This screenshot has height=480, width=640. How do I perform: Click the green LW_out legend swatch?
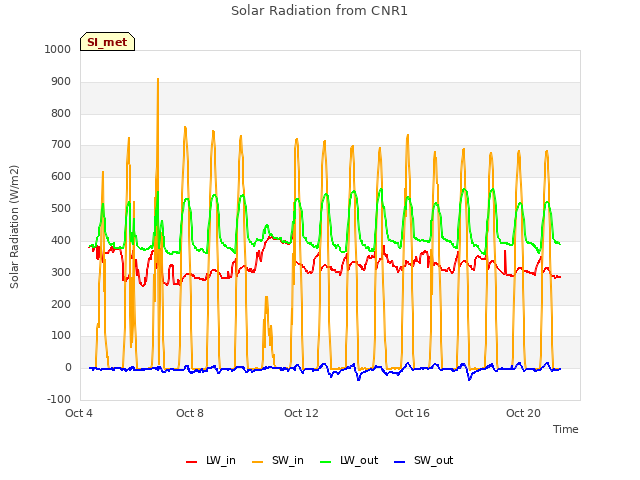click(x=326, y=462)
